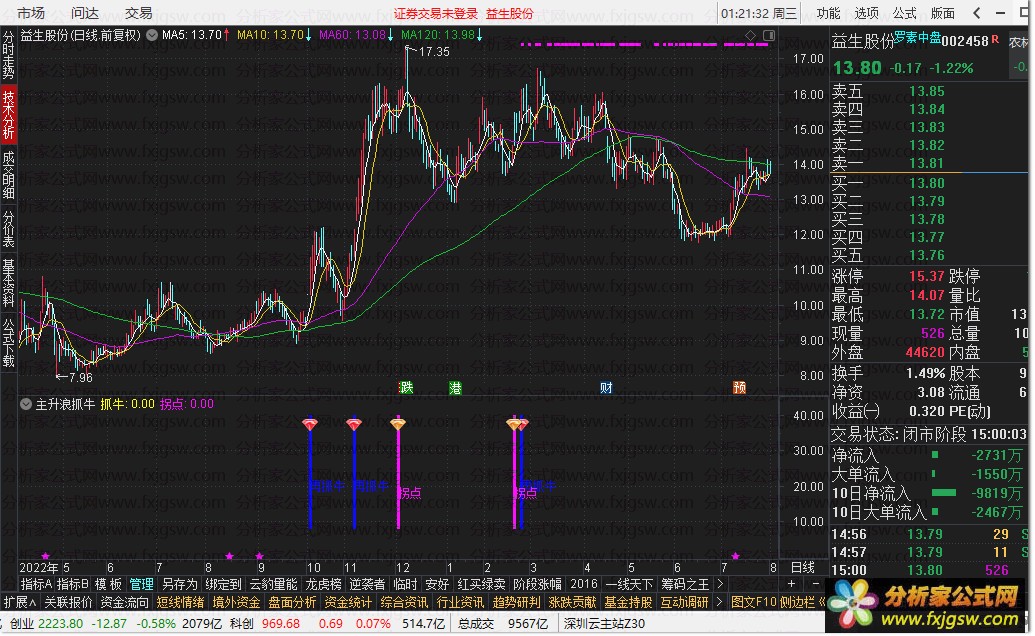Image resolution: width=1035 pixels, height=636 pixels.
Task: Select the 指标A tab
Action: [36, 584]
